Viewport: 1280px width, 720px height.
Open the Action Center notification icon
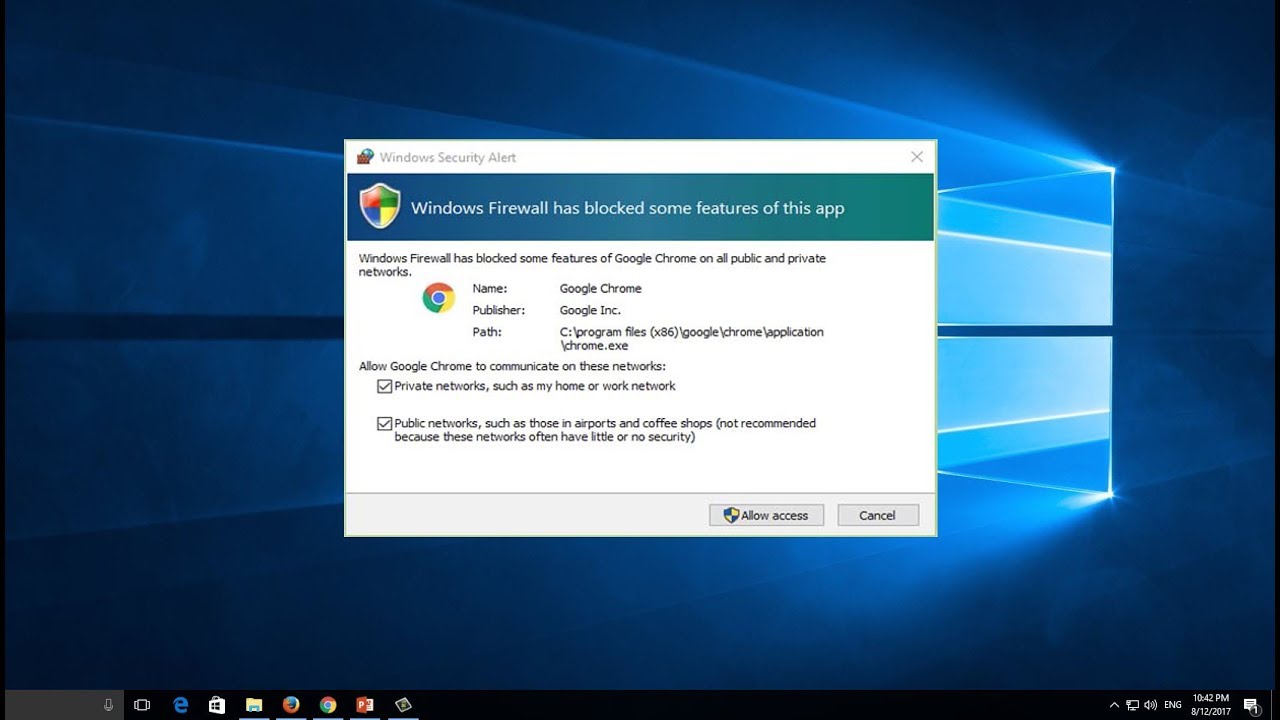click(x=1251, y=705)
